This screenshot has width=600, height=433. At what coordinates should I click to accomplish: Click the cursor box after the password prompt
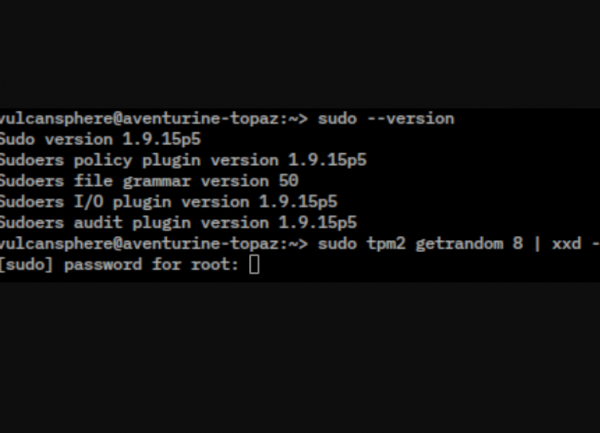(x=254, y=265)
